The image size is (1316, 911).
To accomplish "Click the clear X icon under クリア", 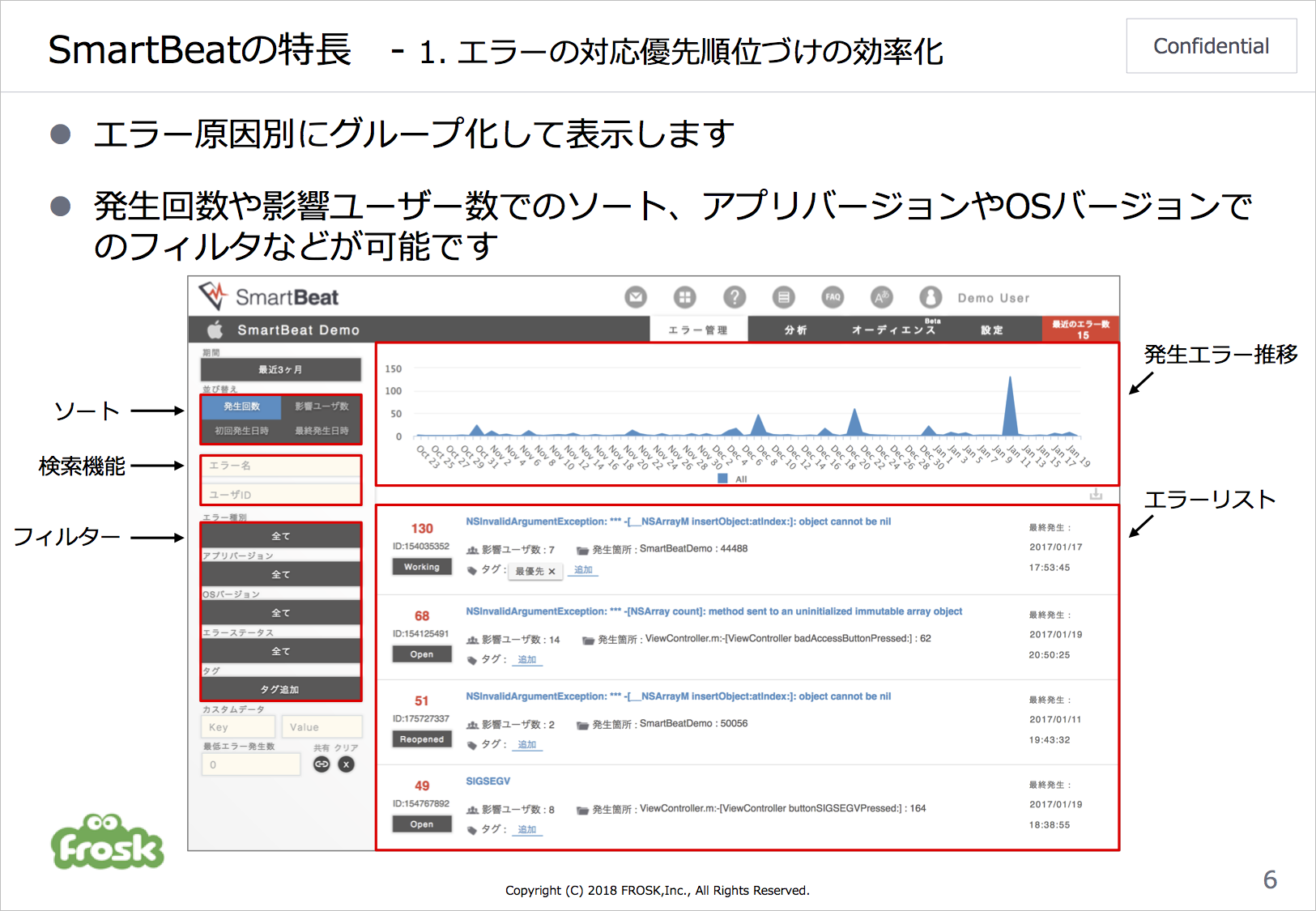I will tap(346, 764).
